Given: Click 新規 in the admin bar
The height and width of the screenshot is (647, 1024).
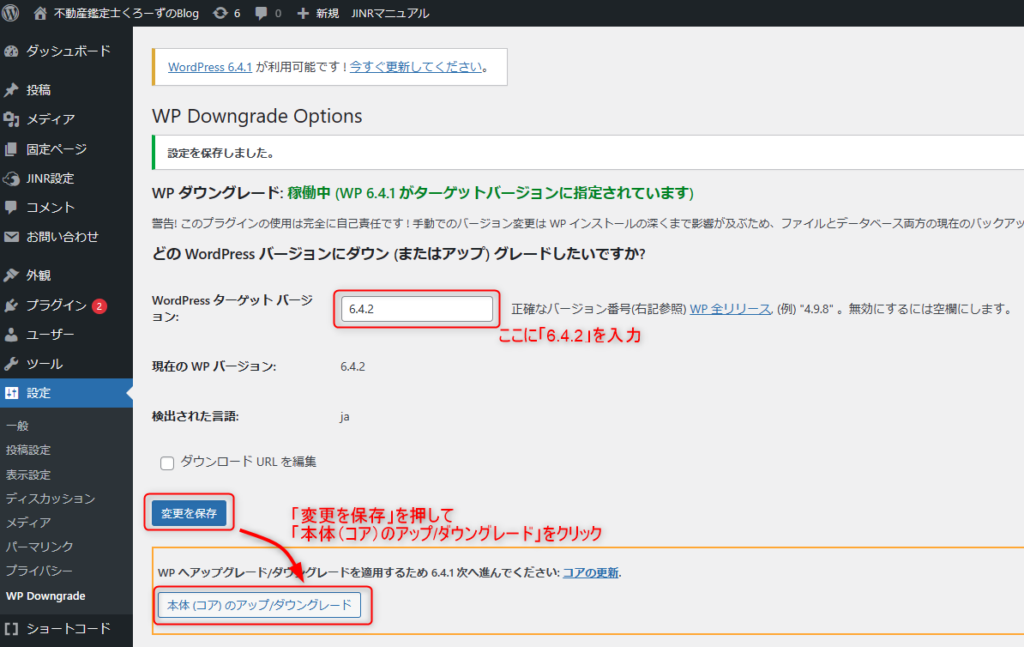Looking at the screenshot, I should (x=328, y=13).
